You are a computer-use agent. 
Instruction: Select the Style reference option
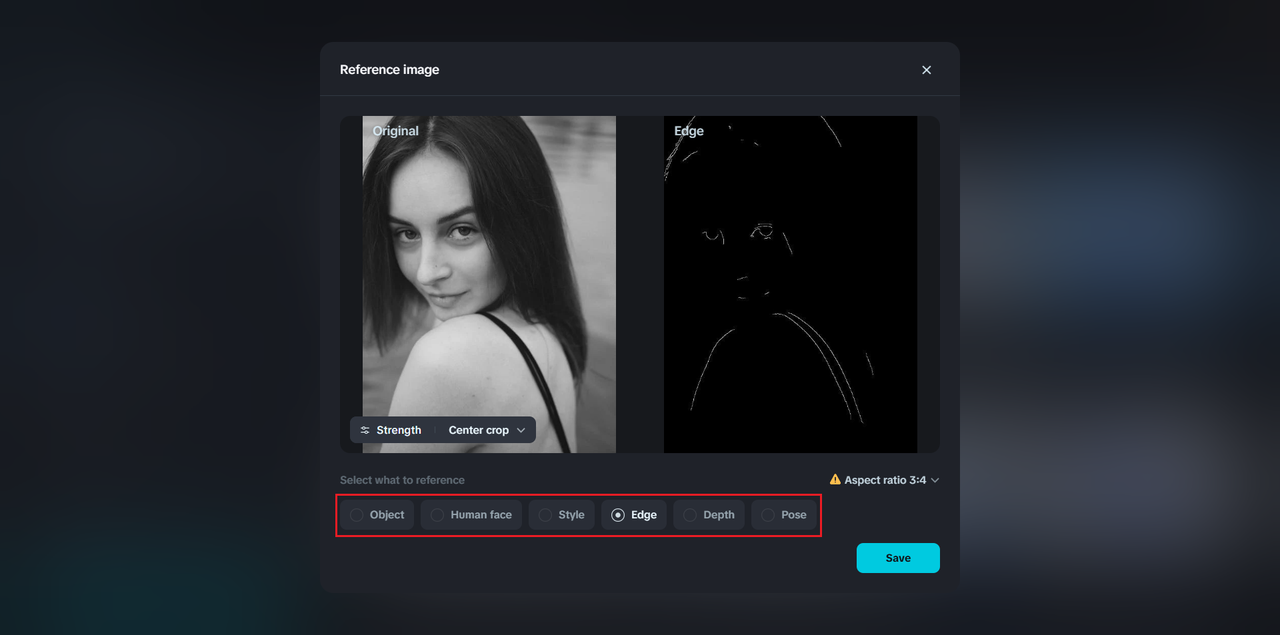click(x=561, y=515)
